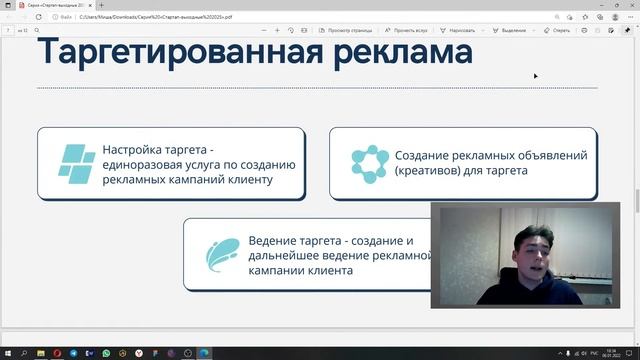Reload the browser page

click(39, 17)
